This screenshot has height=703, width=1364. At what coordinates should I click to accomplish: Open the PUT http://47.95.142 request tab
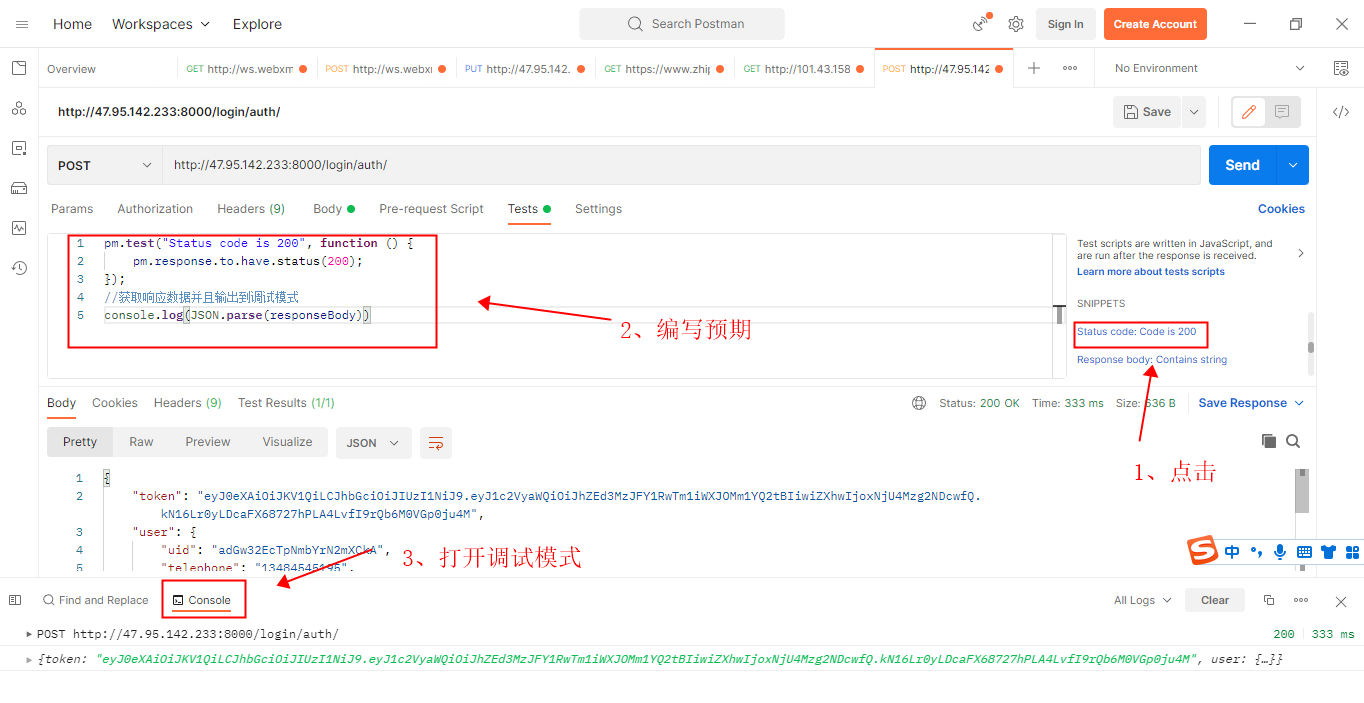(x=524, y=69)
